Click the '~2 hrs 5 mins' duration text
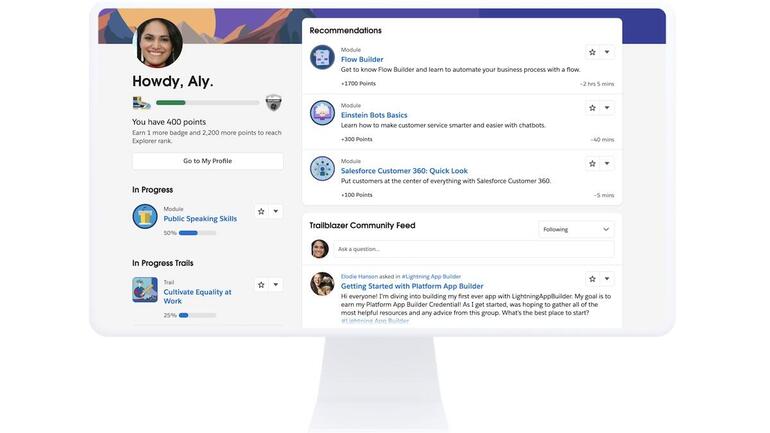 click(x=597, y=84)
